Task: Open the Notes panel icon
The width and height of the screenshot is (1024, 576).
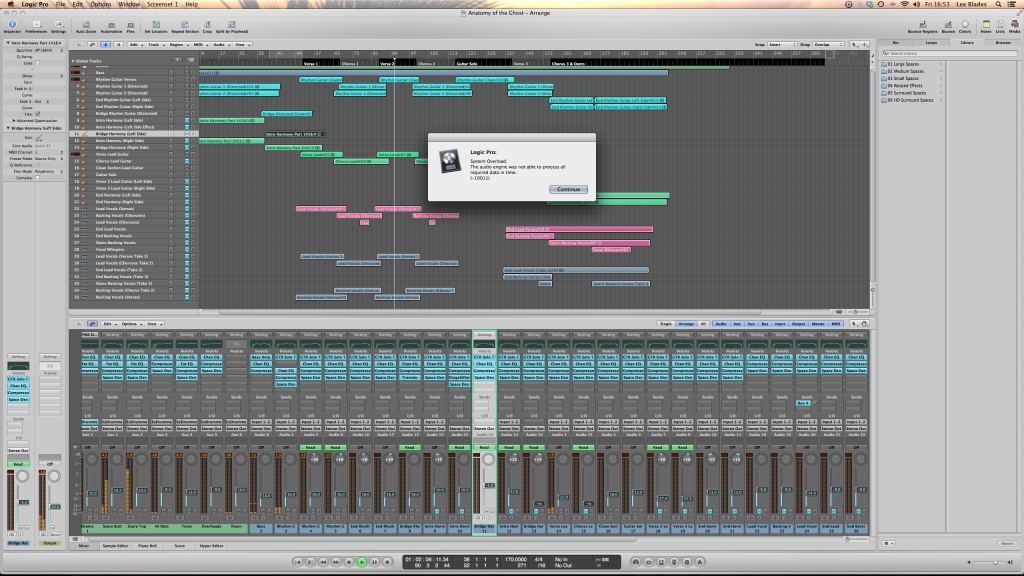Action: [987, 26]
